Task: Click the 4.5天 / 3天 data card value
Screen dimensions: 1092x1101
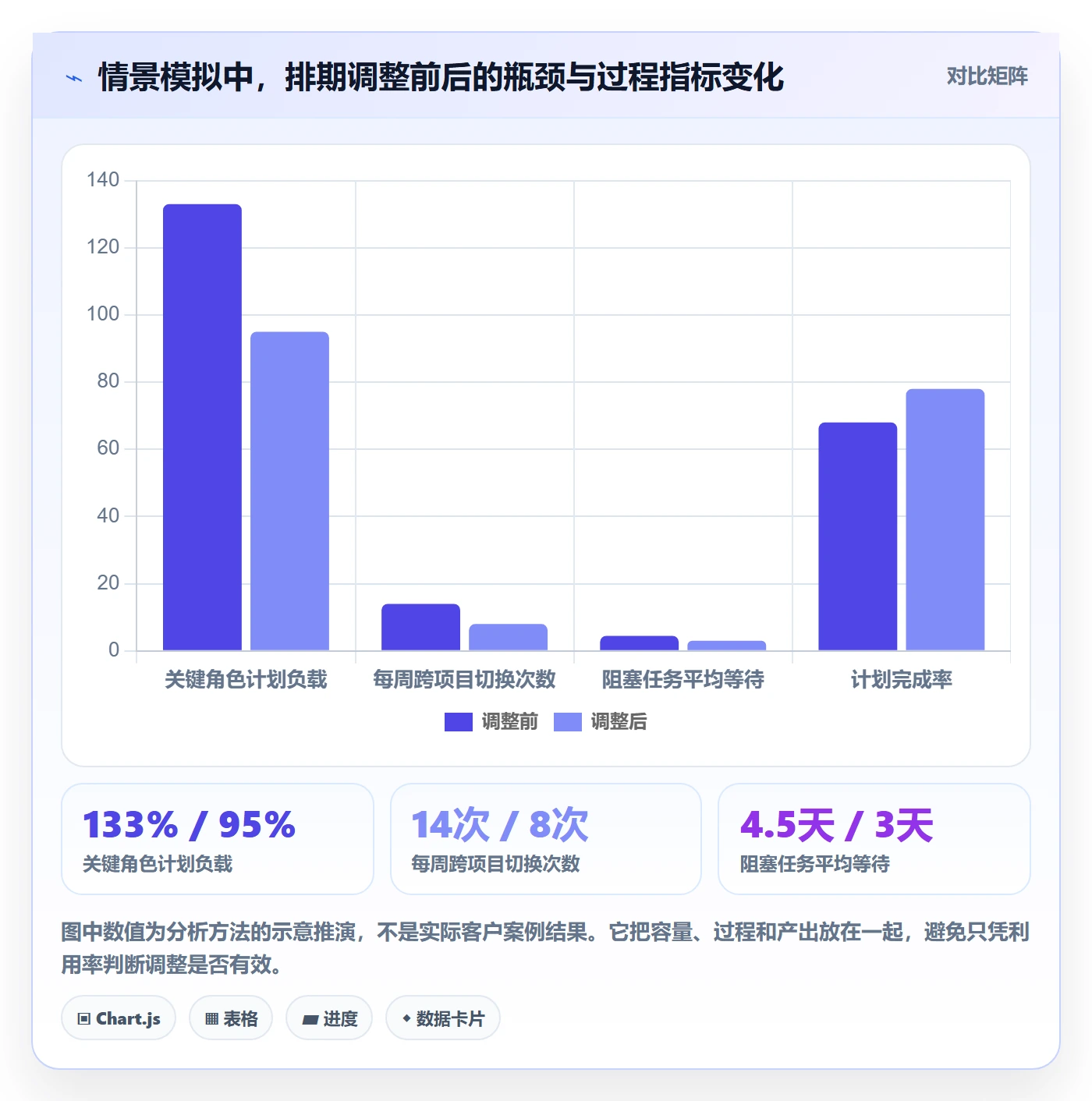Action: pos(836,825)
